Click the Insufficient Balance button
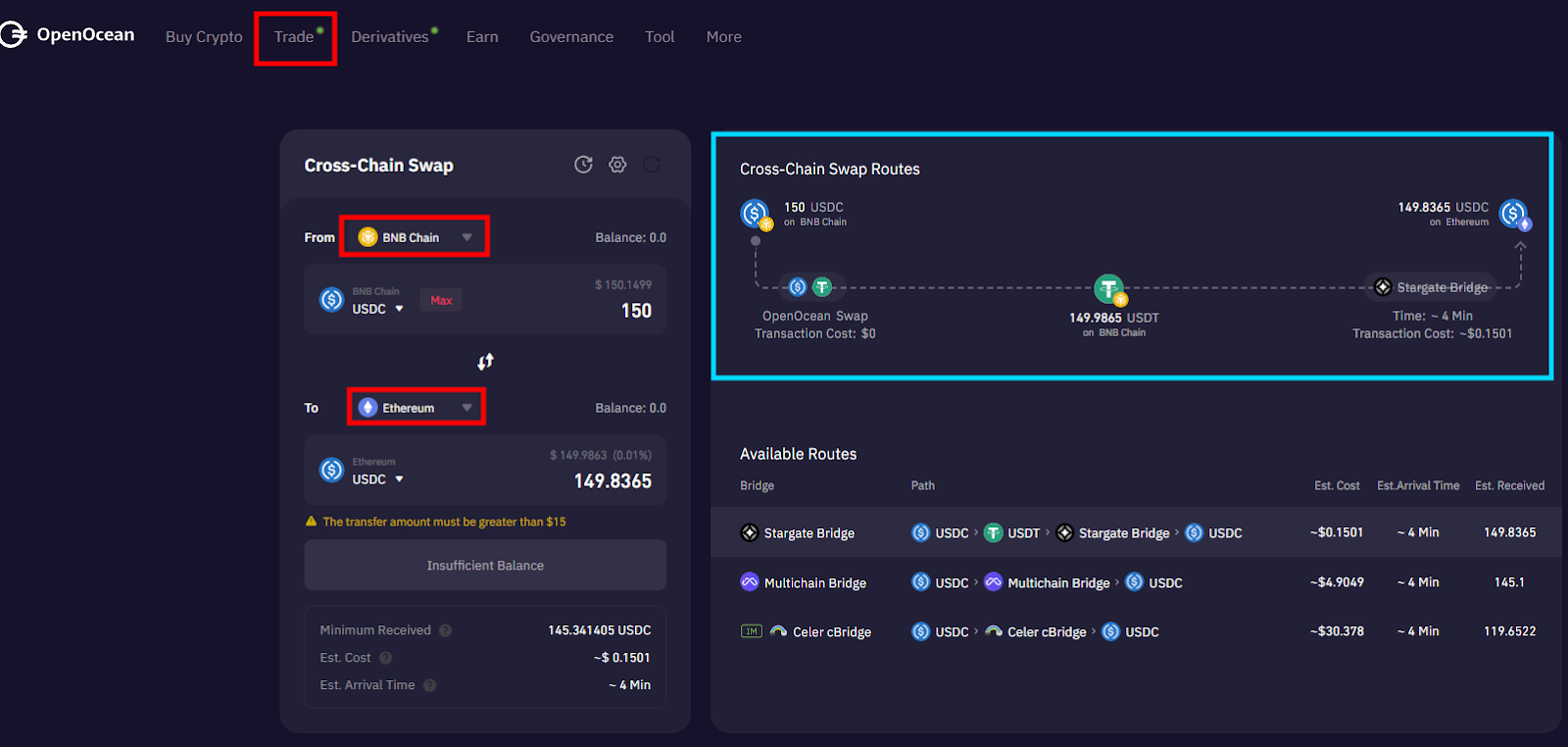1568x747 pixels. 485,566
